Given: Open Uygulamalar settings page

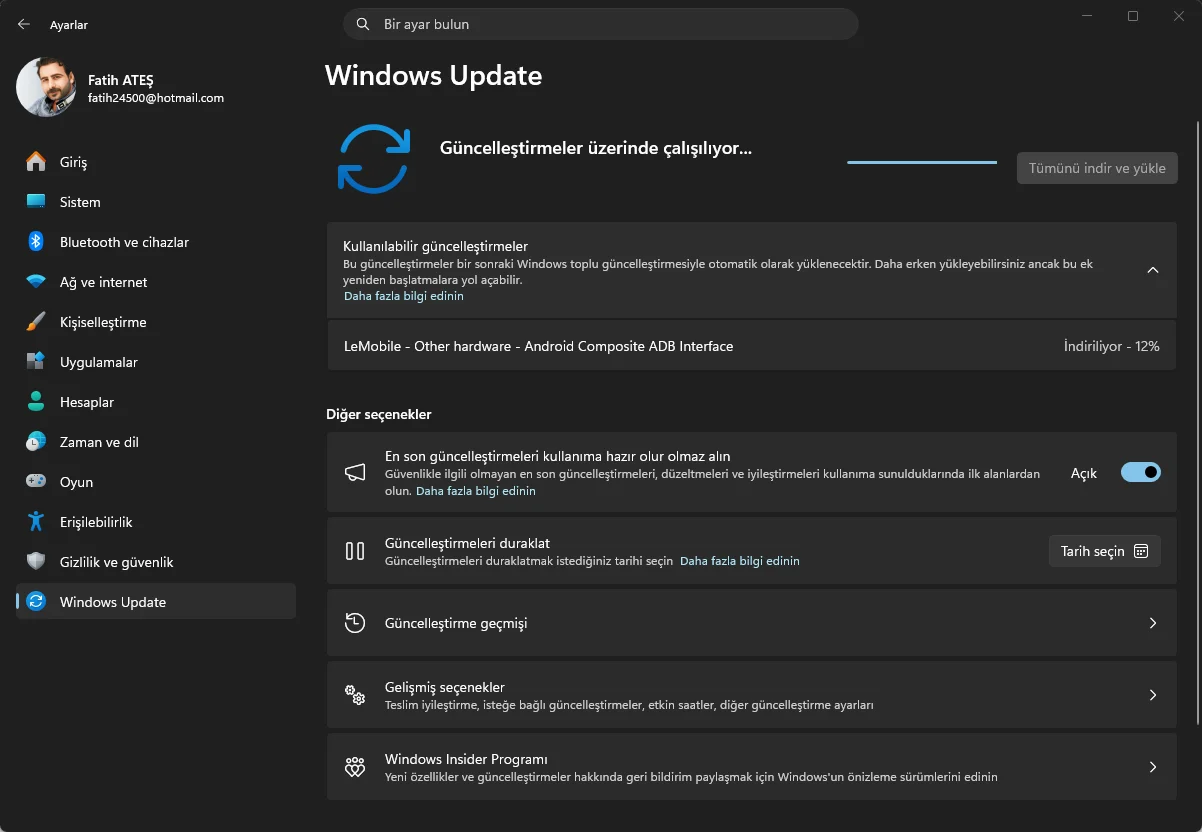Looking at the screenshot, I should point(156,362).
